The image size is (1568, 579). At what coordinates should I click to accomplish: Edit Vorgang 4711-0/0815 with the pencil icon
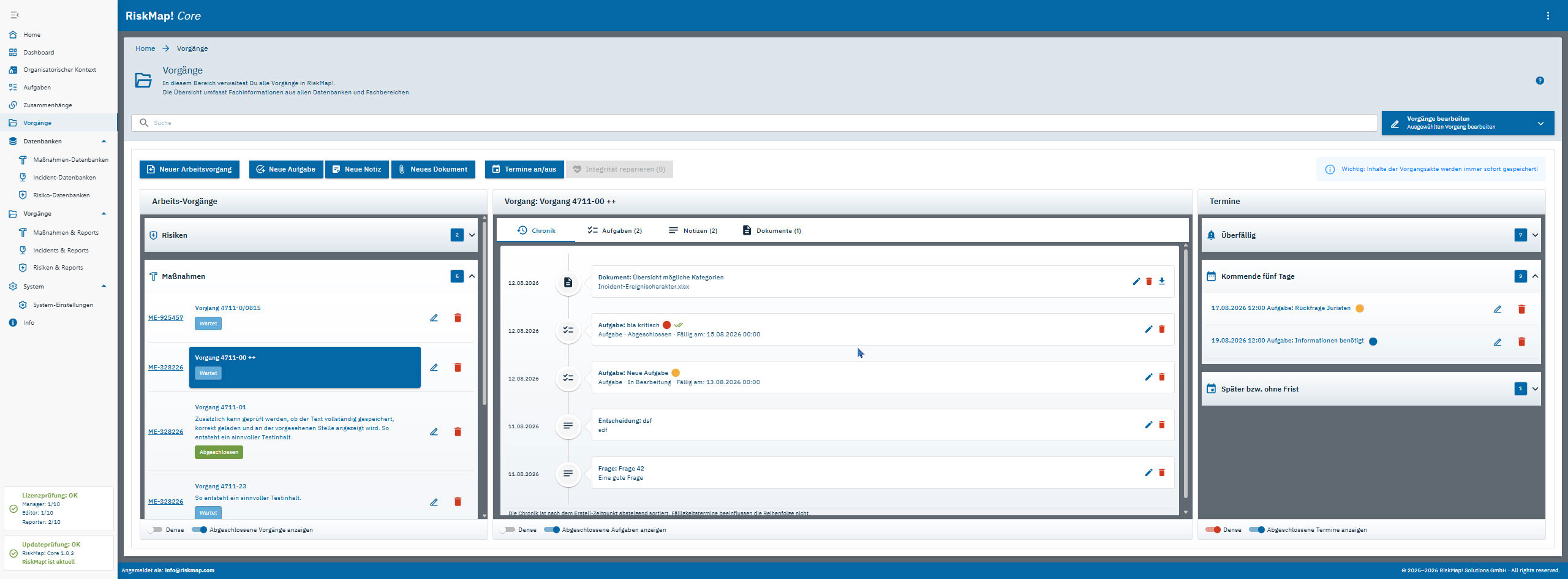click(x=434, y=318)
